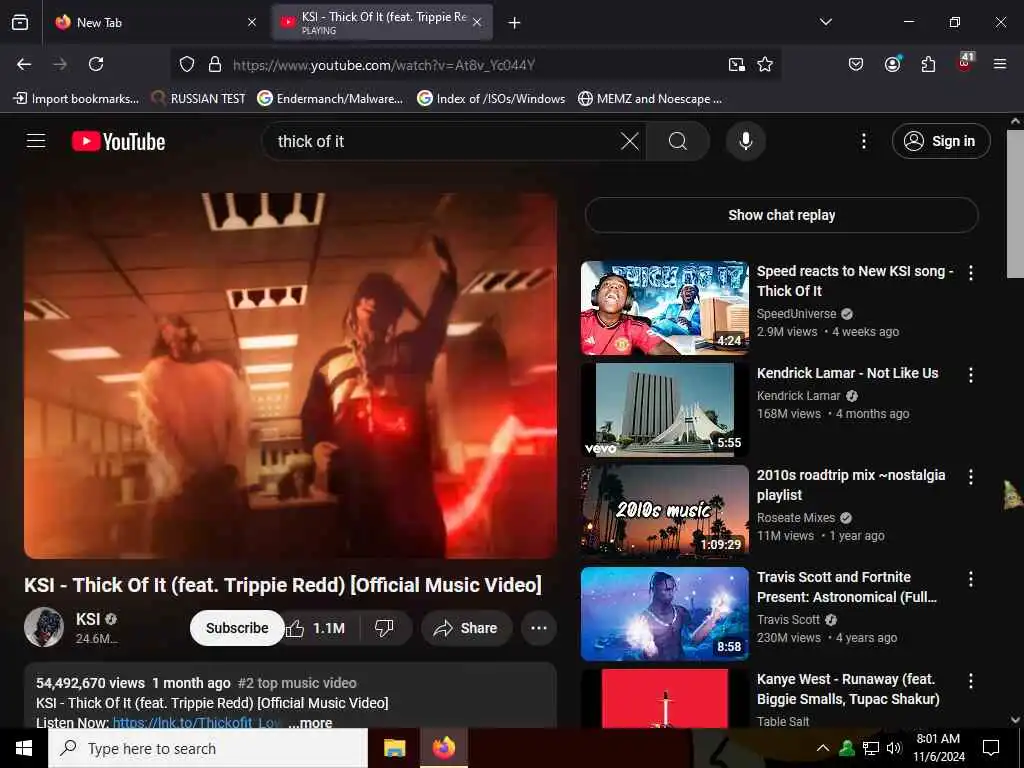The image size is (1024, 768).
Task: Open menu for 2010s roadtrip mix
Action: (x=970, y=477)
